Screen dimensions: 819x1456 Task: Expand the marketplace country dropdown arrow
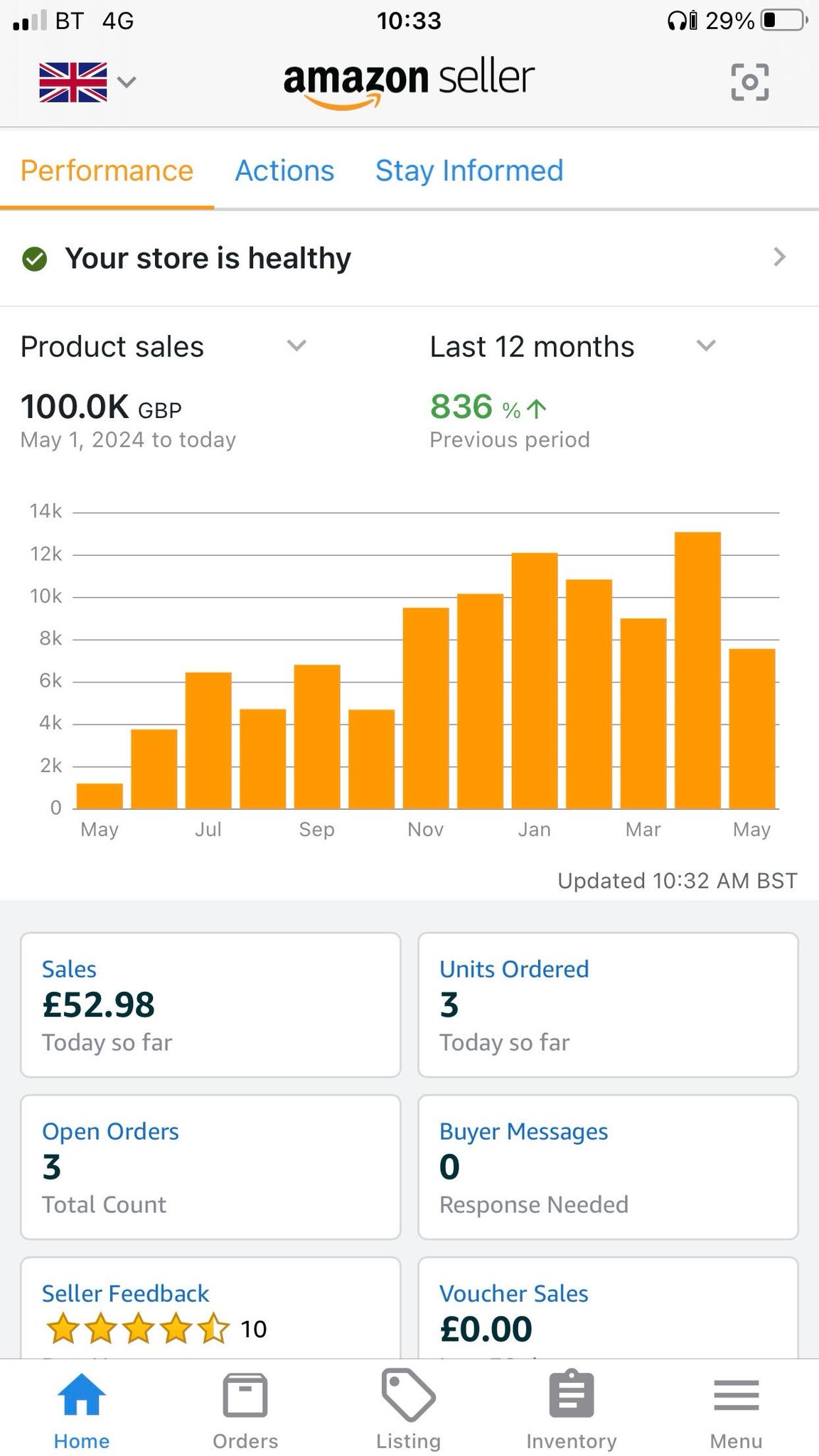[127, 82]
